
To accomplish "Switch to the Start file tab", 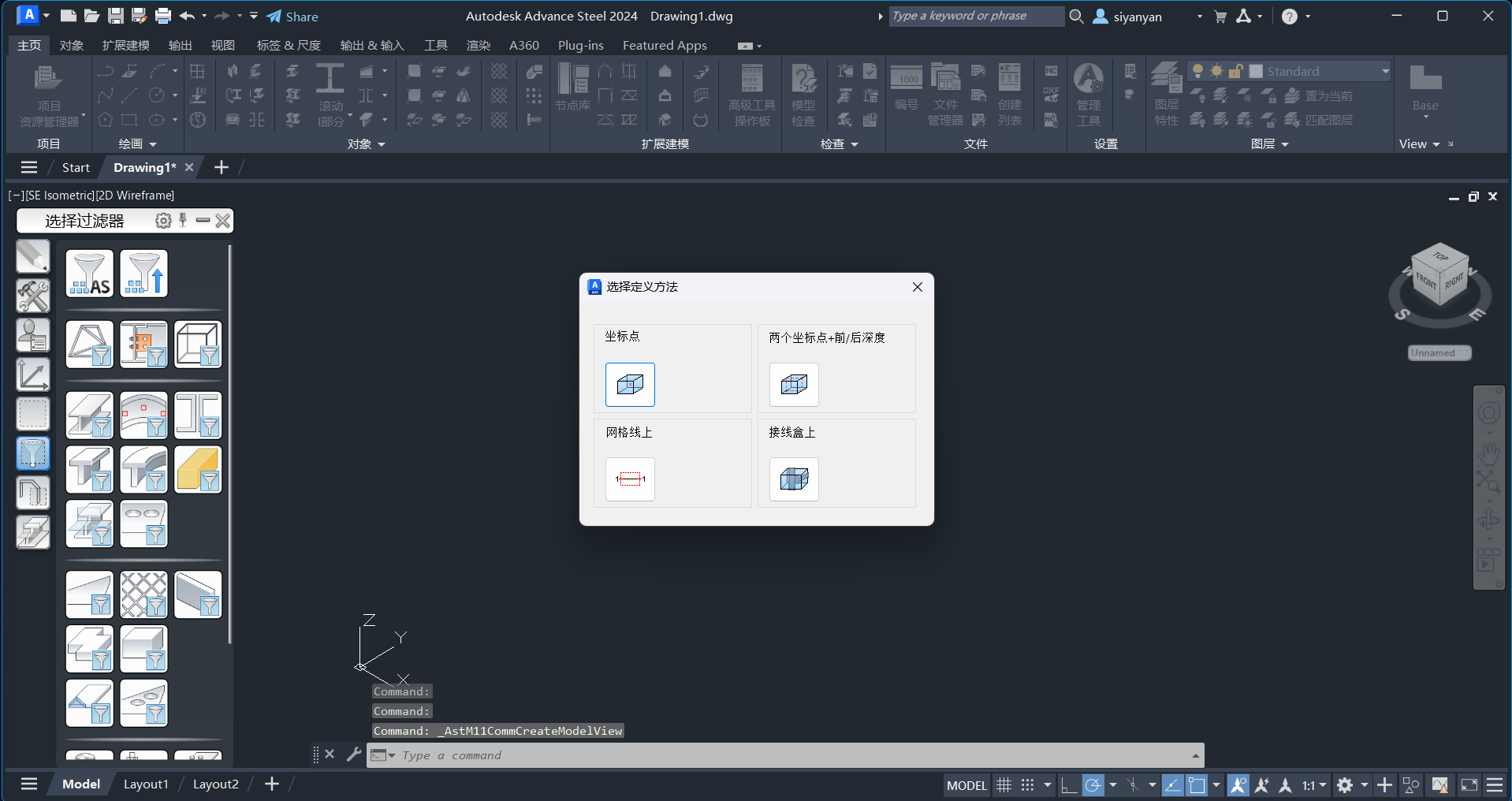I will [76, 167].
